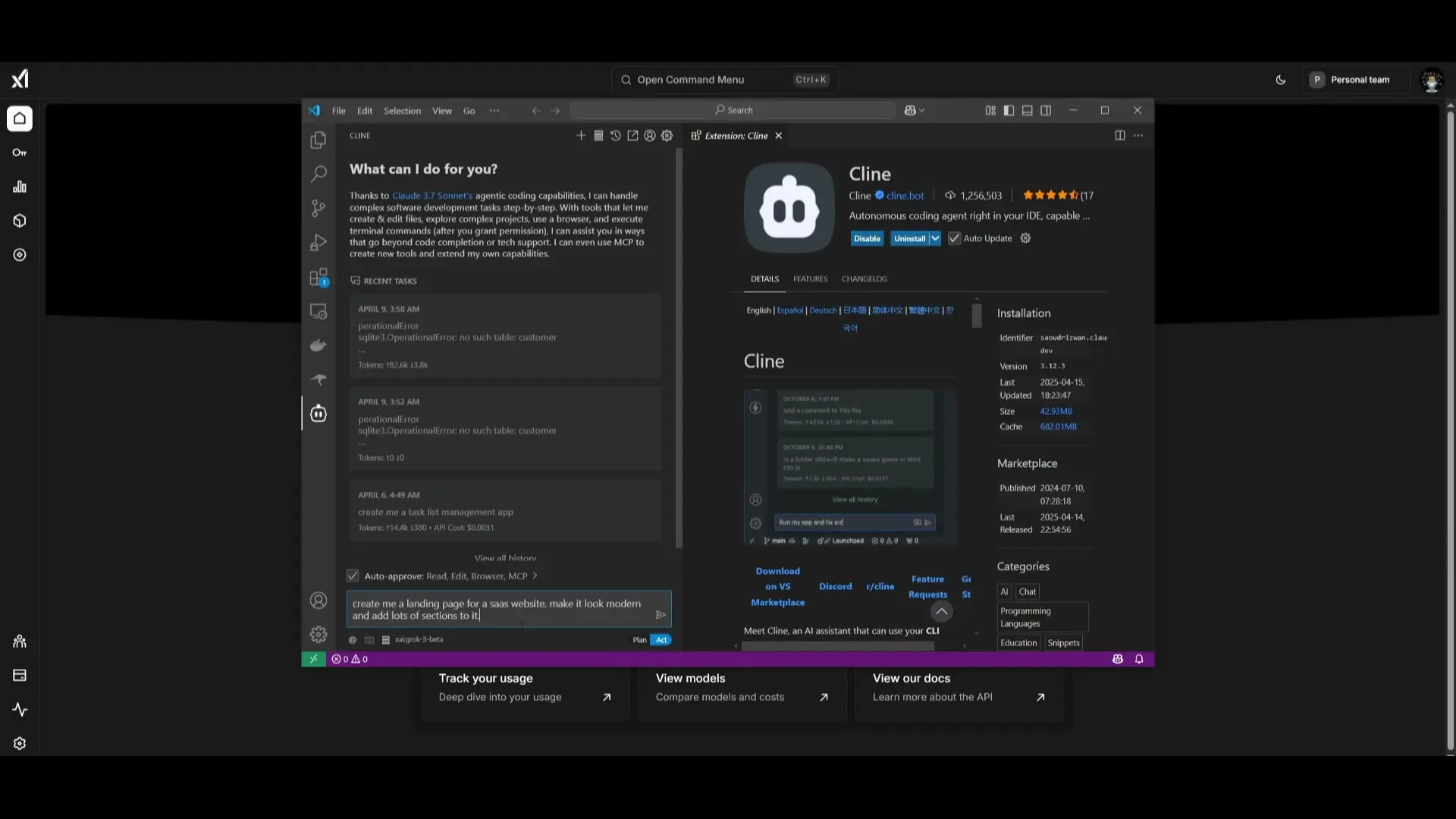This screenshot has height=819, width=1456.
Task: Switch to the CHANGELOG tab
Action: [x=864, y=279]
